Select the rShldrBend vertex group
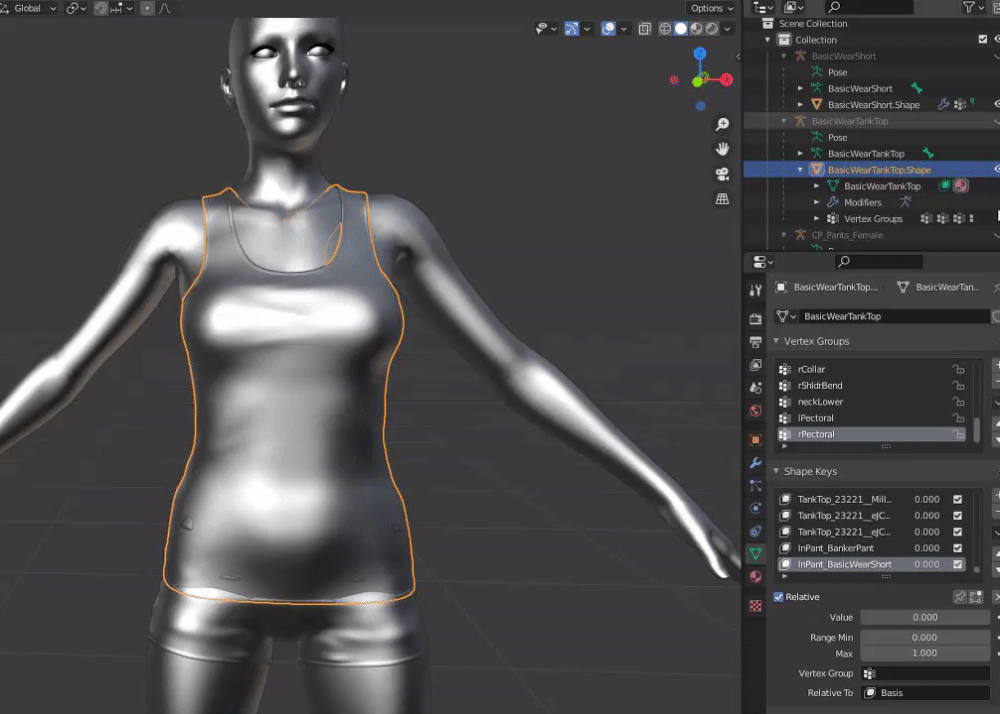The image size is (1000, 714). (871, 386)
